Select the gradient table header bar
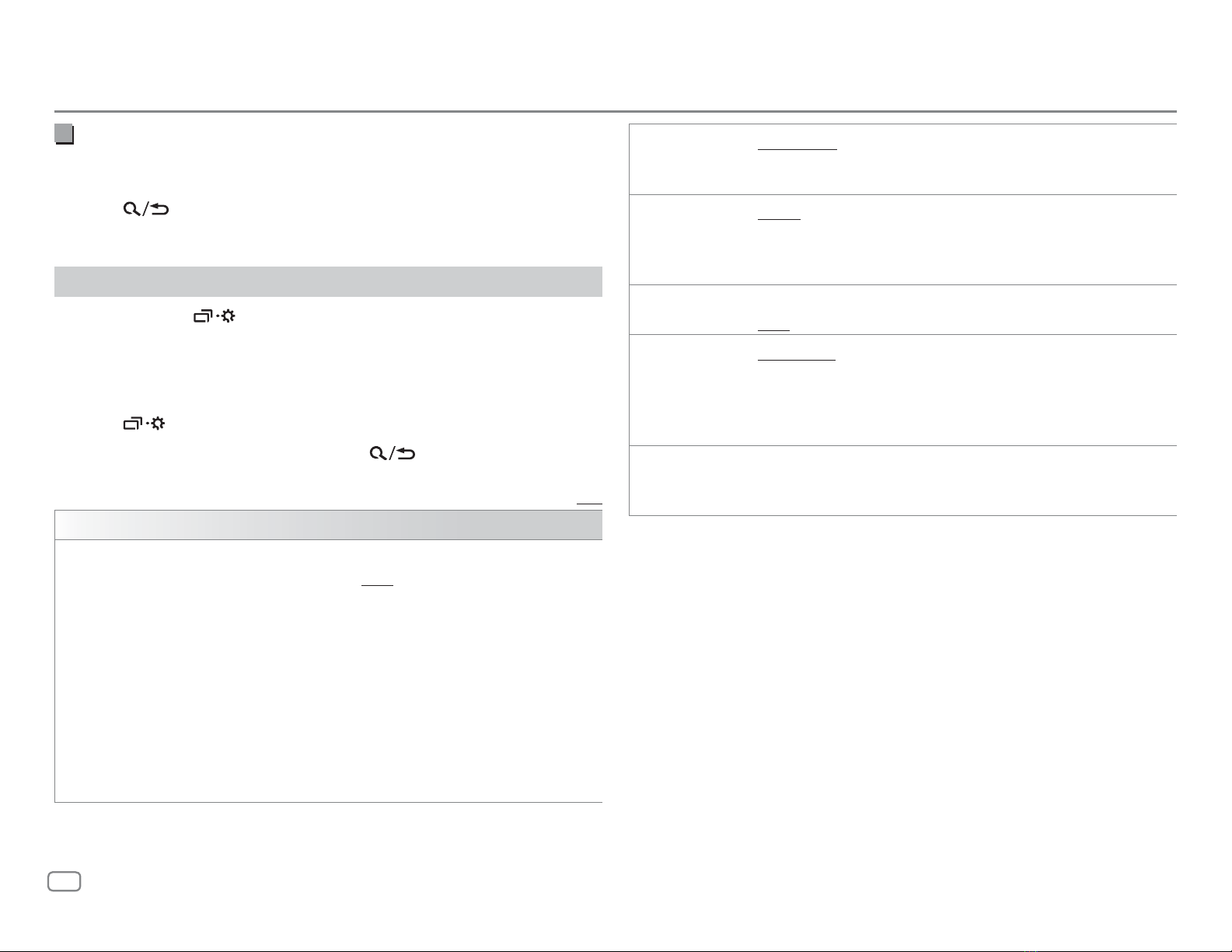The width and height of the screenshot is (1232, 952). pyautogui.click(x=328, y=525)
